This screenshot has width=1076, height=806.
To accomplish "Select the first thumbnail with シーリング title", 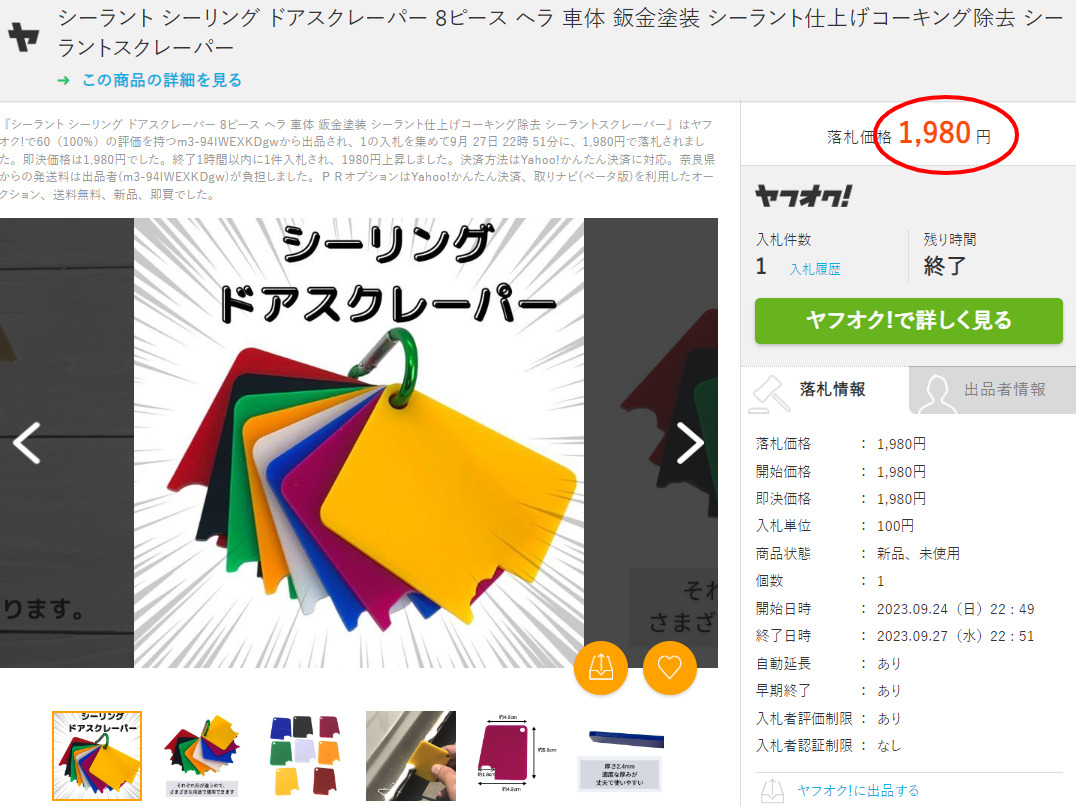I will [97, 756].
